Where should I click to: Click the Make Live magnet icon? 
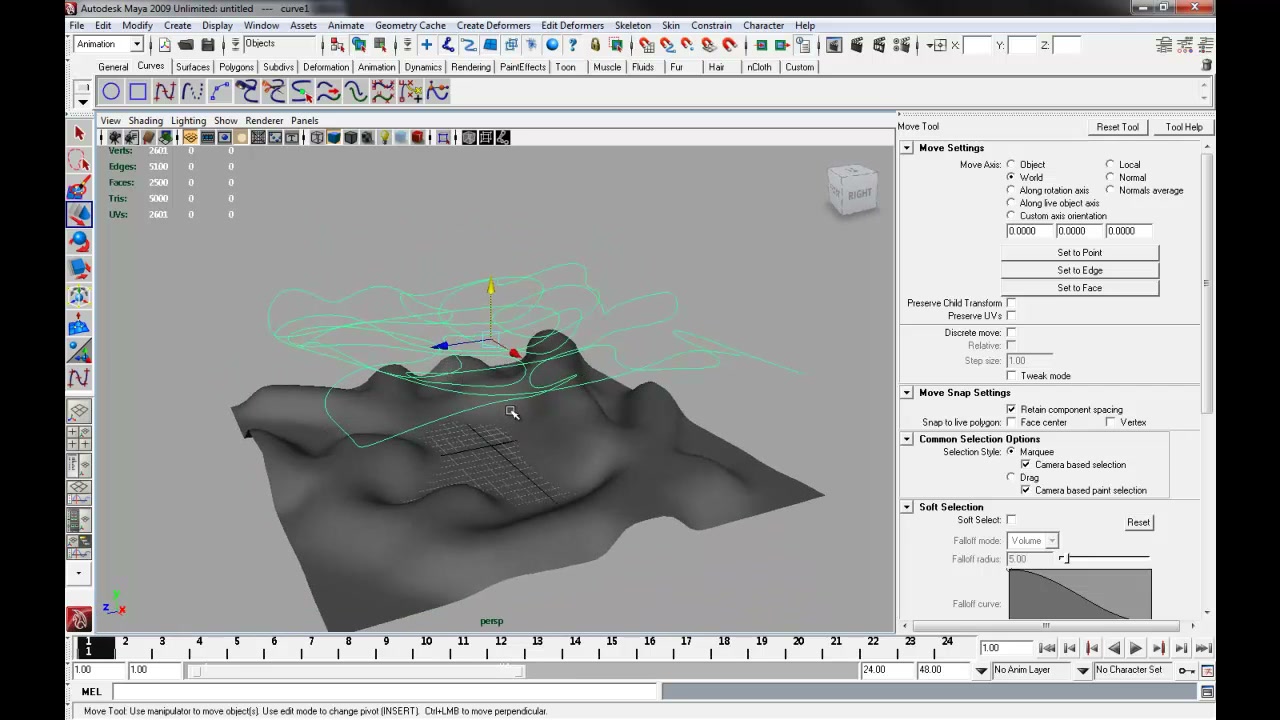click(731, 45)
